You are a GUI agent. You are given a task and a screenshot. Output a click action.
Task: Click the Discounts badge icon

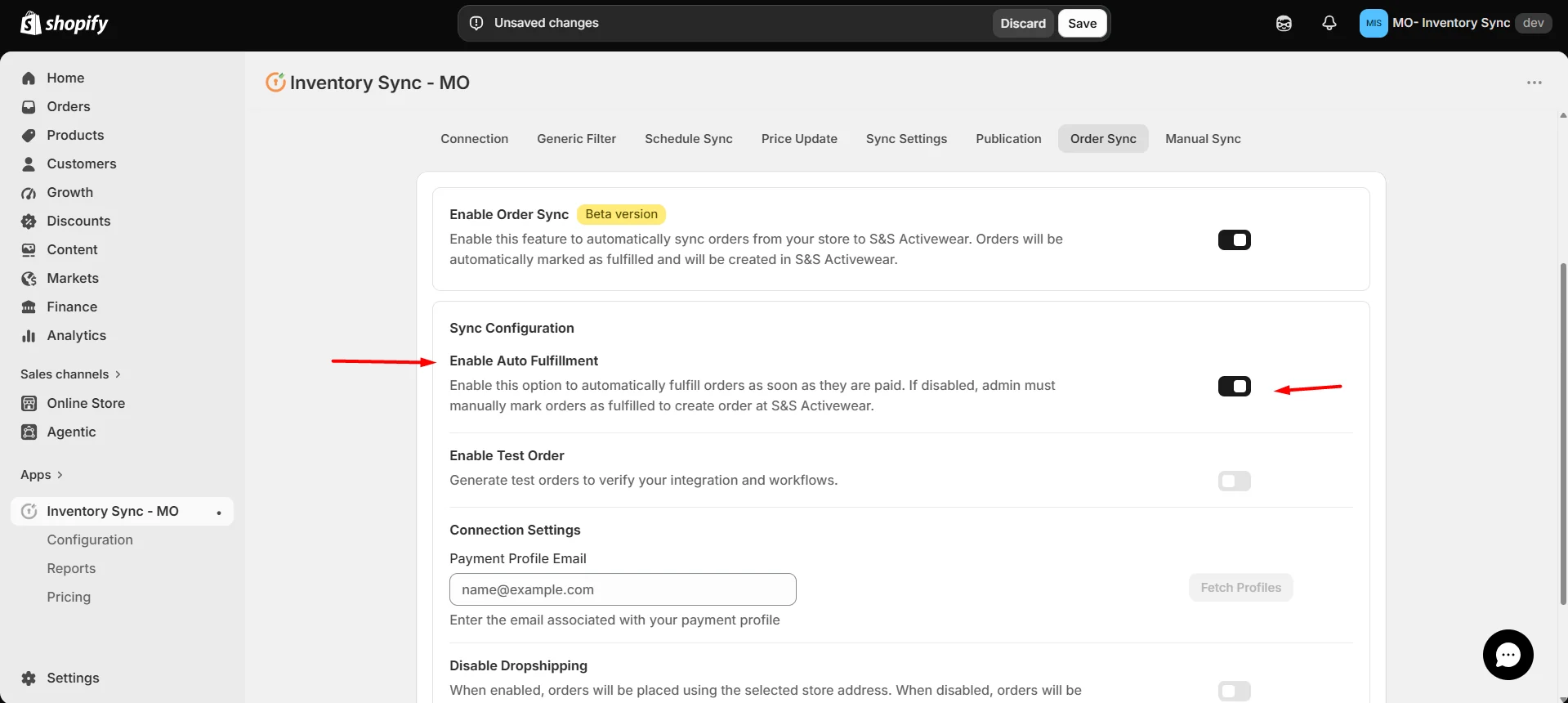pyautogui.click(x=29, y=221)
